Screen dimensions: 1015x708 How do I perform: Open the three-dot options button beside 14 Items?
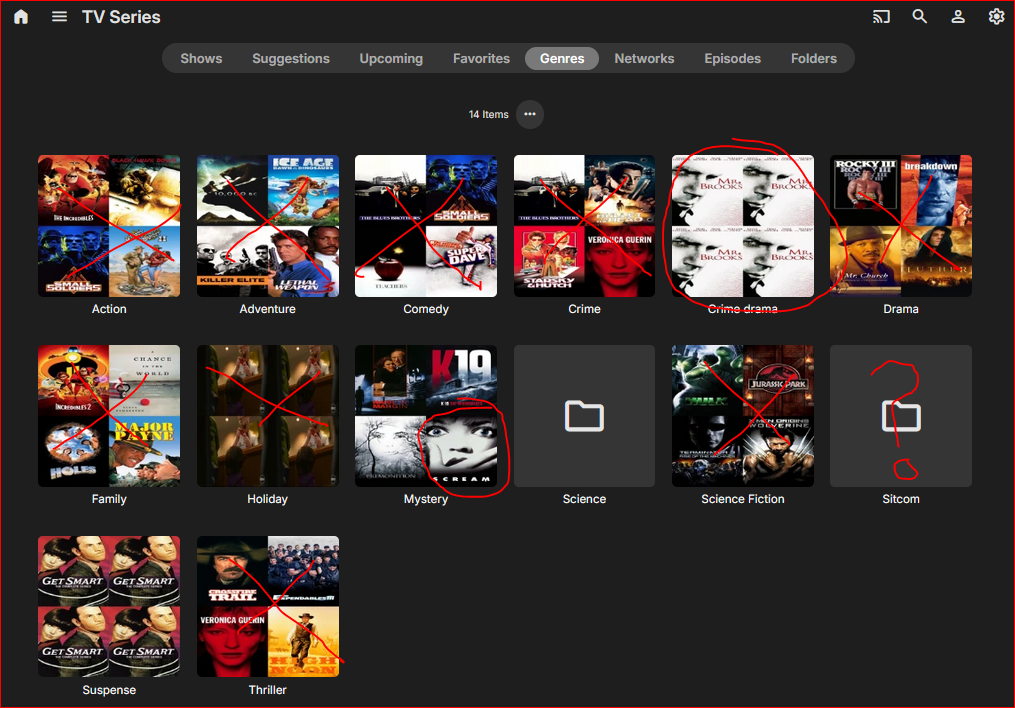pyautogui.click(x=530, y=115)
